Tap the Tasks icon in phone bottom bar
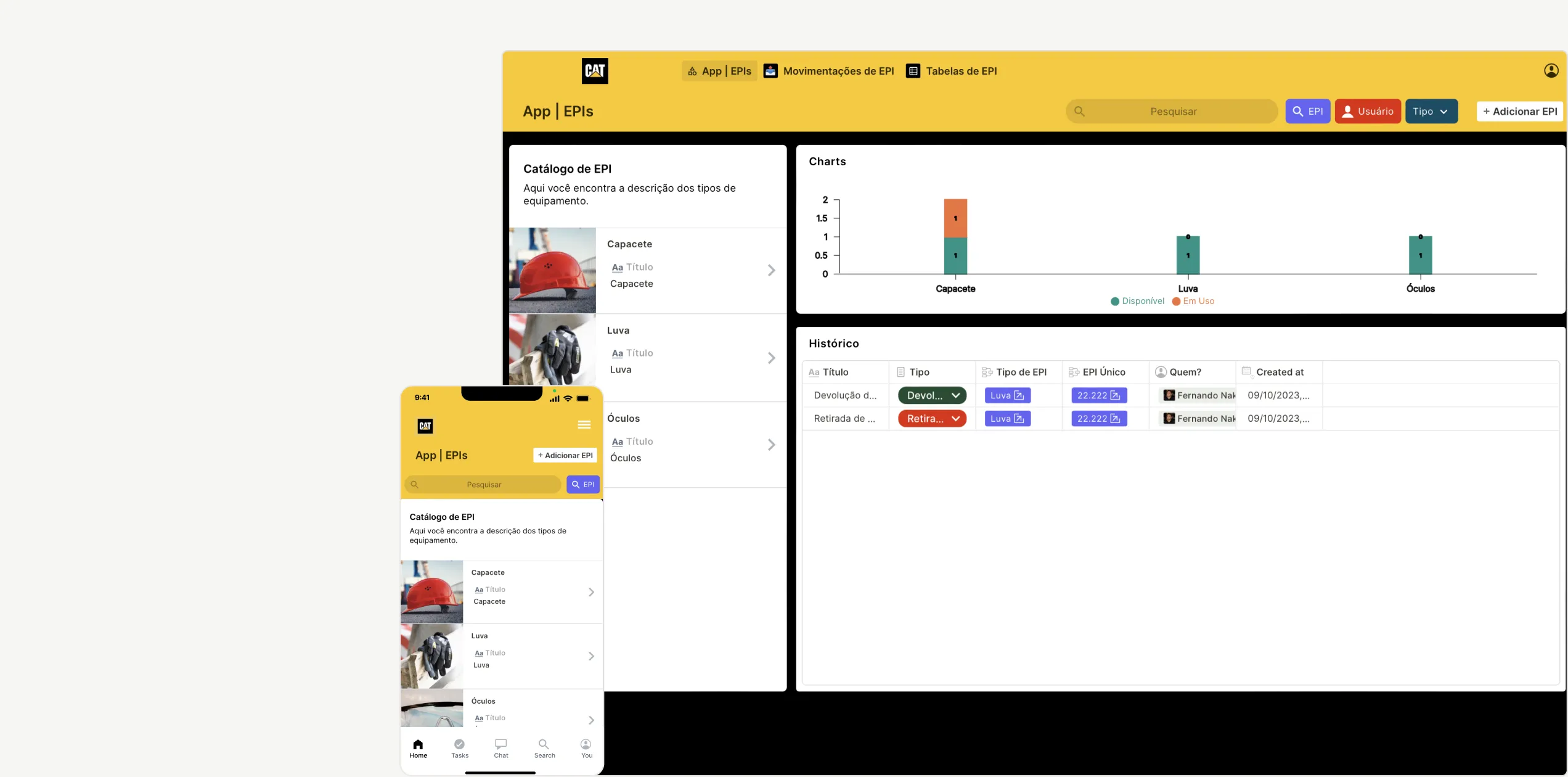1568x777 pixels. (x=459, y=744)
